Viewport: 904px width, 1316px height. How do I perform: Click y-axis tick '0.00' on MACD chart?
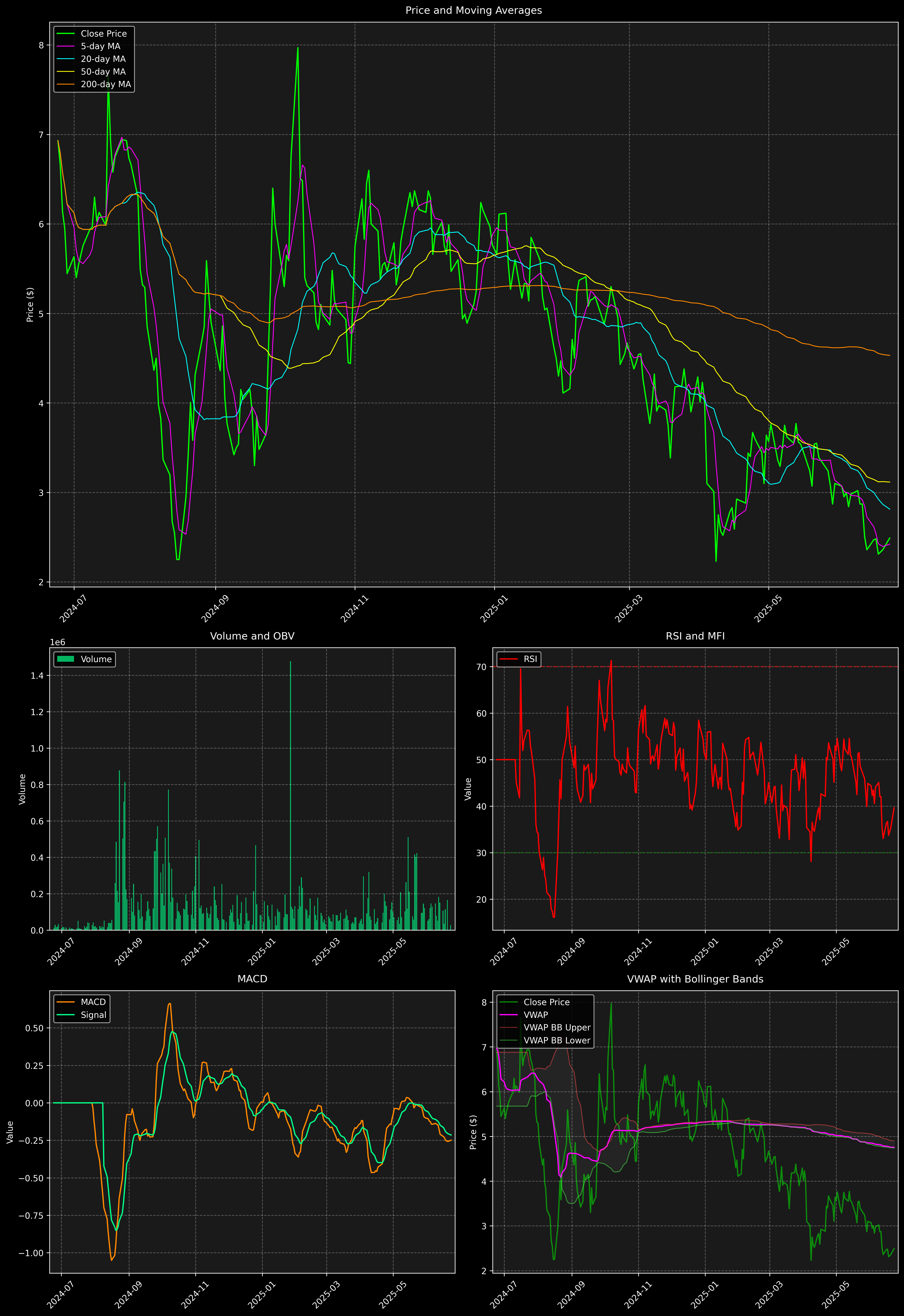pyautogui.click(x=35, y=1103)
